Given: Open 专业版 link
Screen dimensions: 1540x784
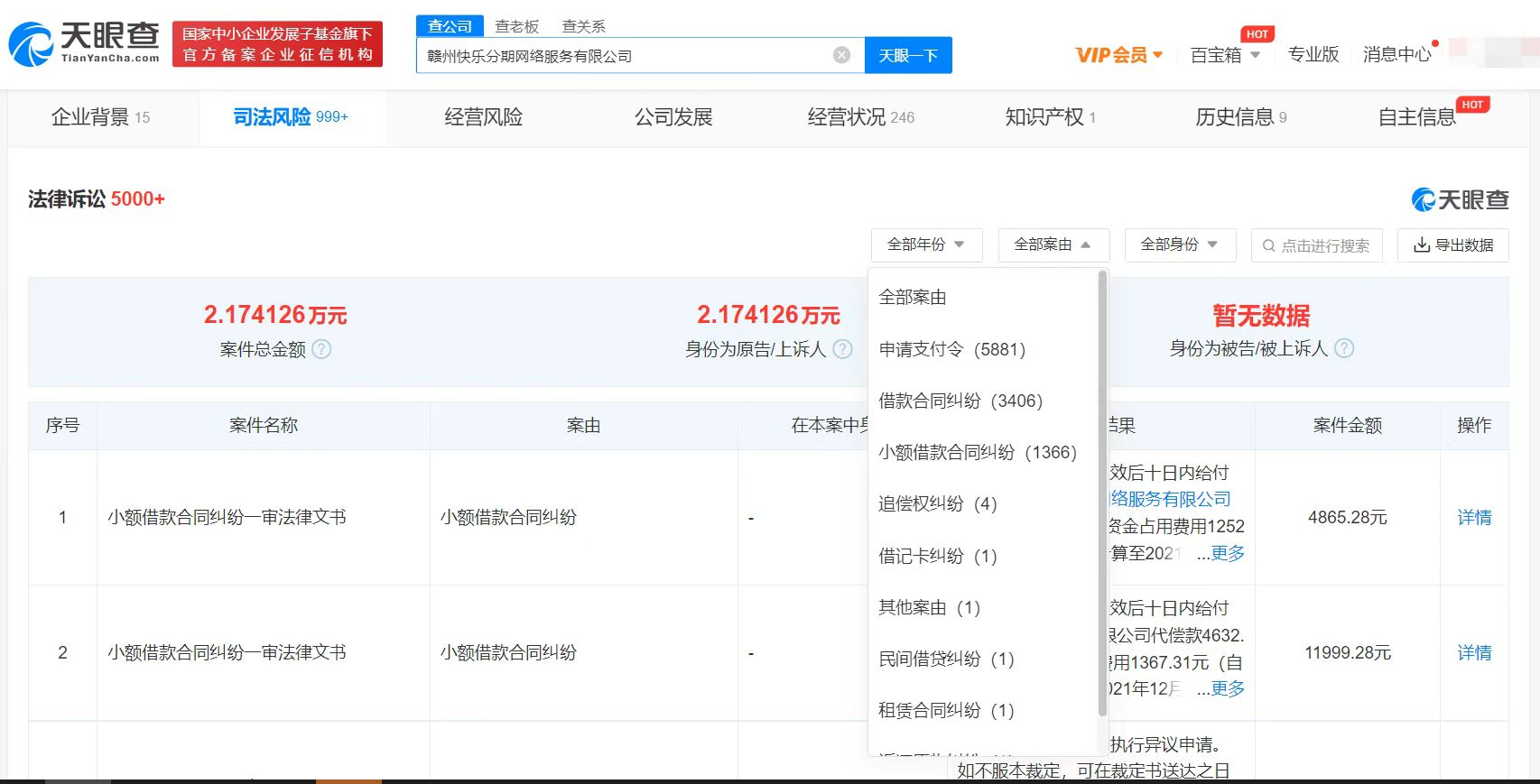Looking at the screenshot, I should pos(1313,54).
